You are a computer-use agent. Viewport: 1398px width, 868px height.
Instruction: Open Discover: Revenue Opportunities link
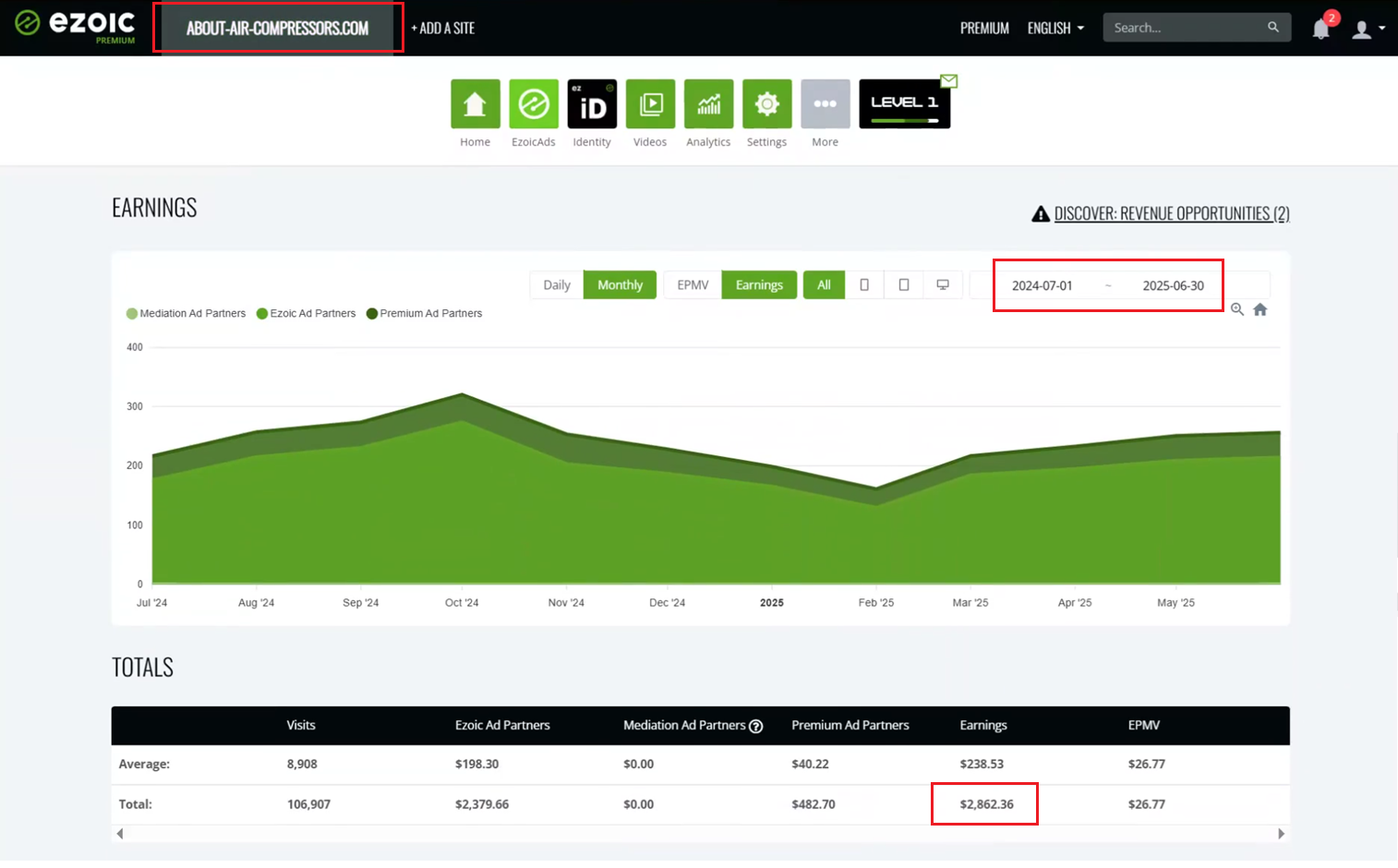[1172, 213]
